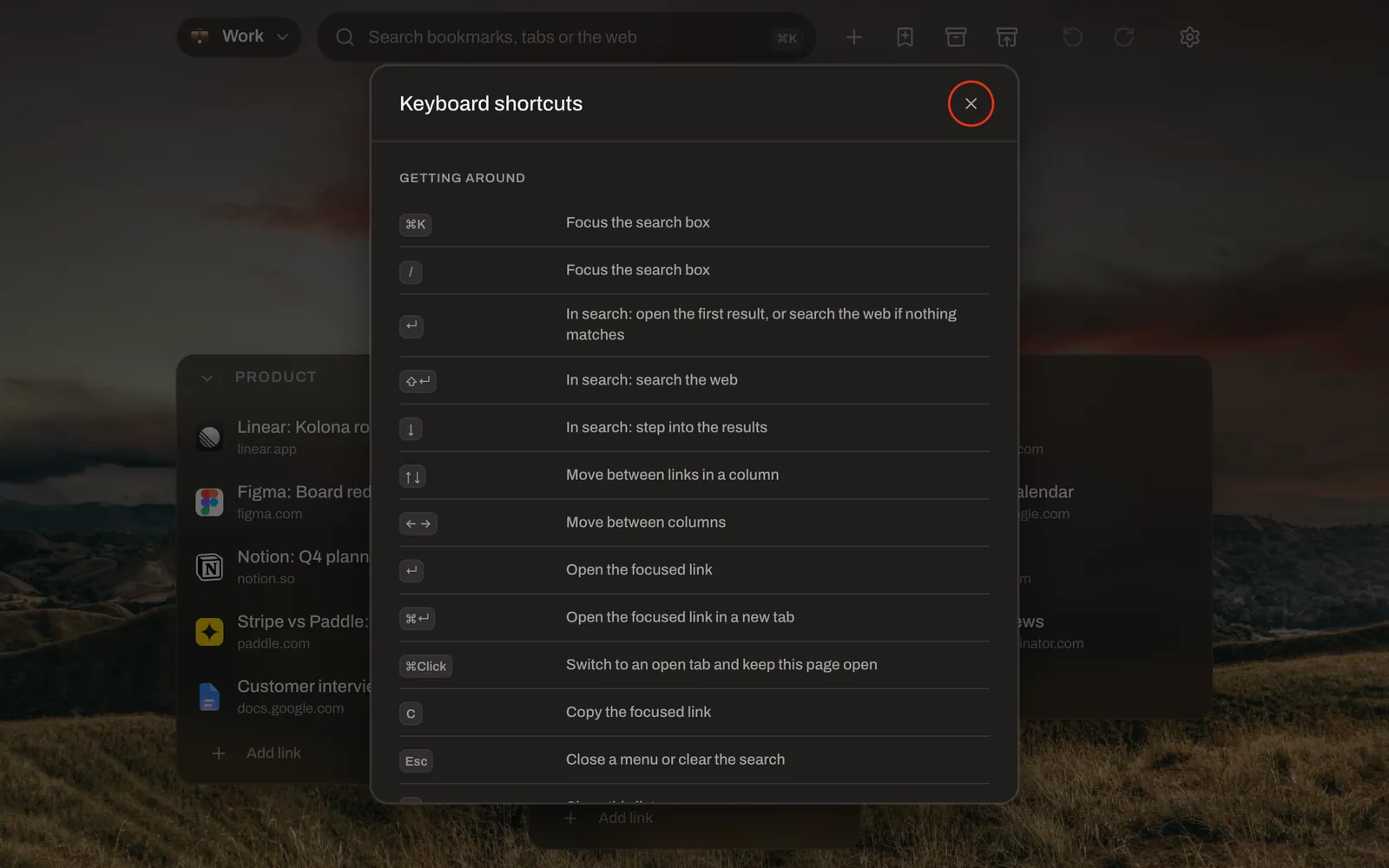This screenshot has height=868, width=1389.
Task: Focus the search bookmarks input field
Action: [566, 37]
